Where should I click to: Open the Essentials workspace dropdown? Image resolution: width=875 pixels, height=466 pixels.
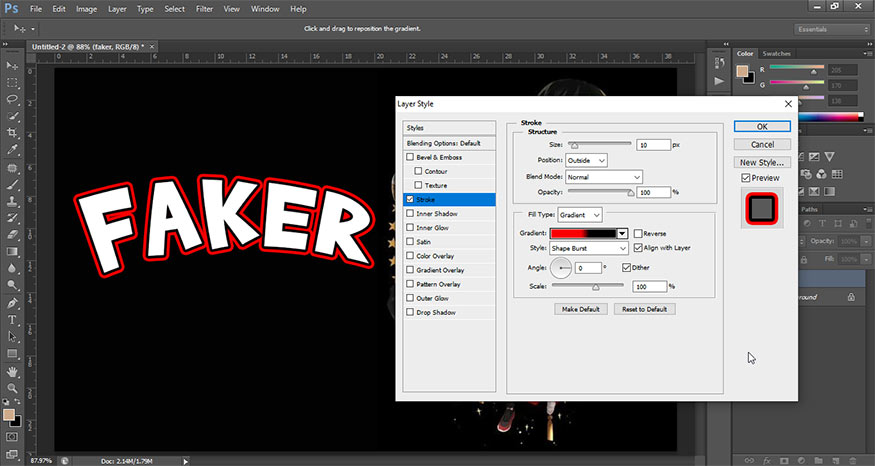[831, 29]
